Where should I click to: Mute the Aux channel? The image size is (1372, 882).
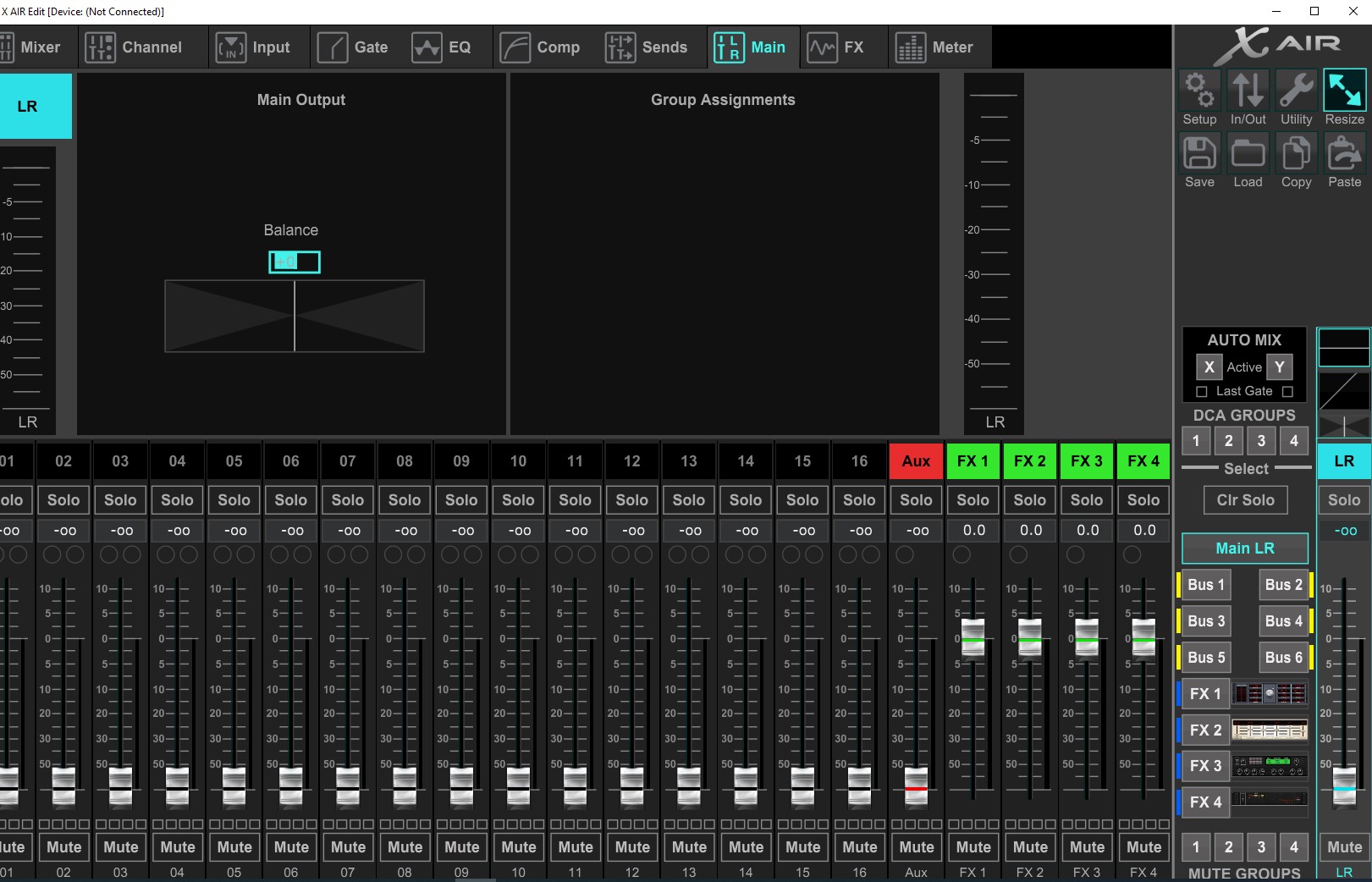(916, 846)
